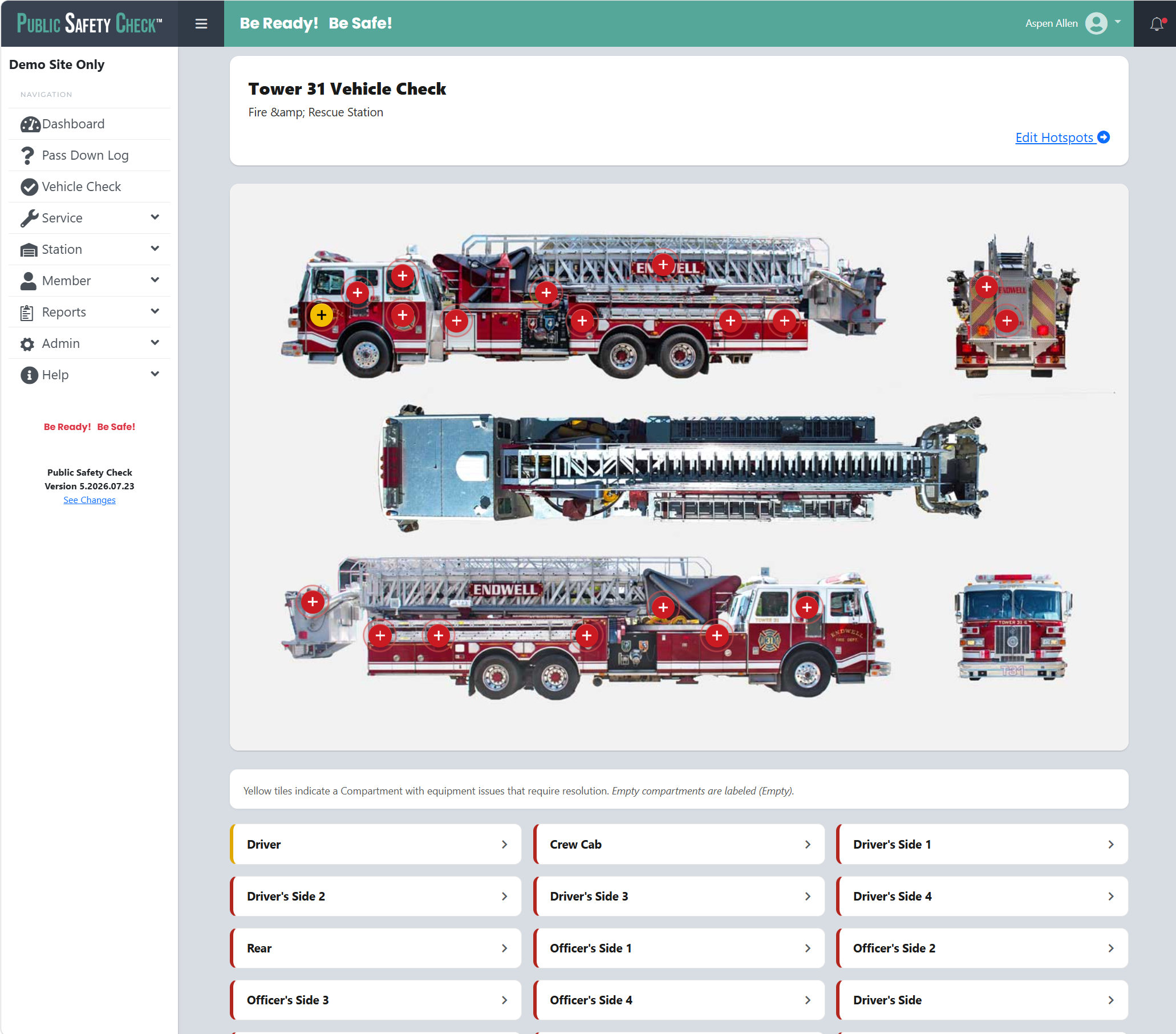
Task: Click the hotspot on the ENDWELL ladder sign
Action: pyautogui.click(x=663, y=265)
